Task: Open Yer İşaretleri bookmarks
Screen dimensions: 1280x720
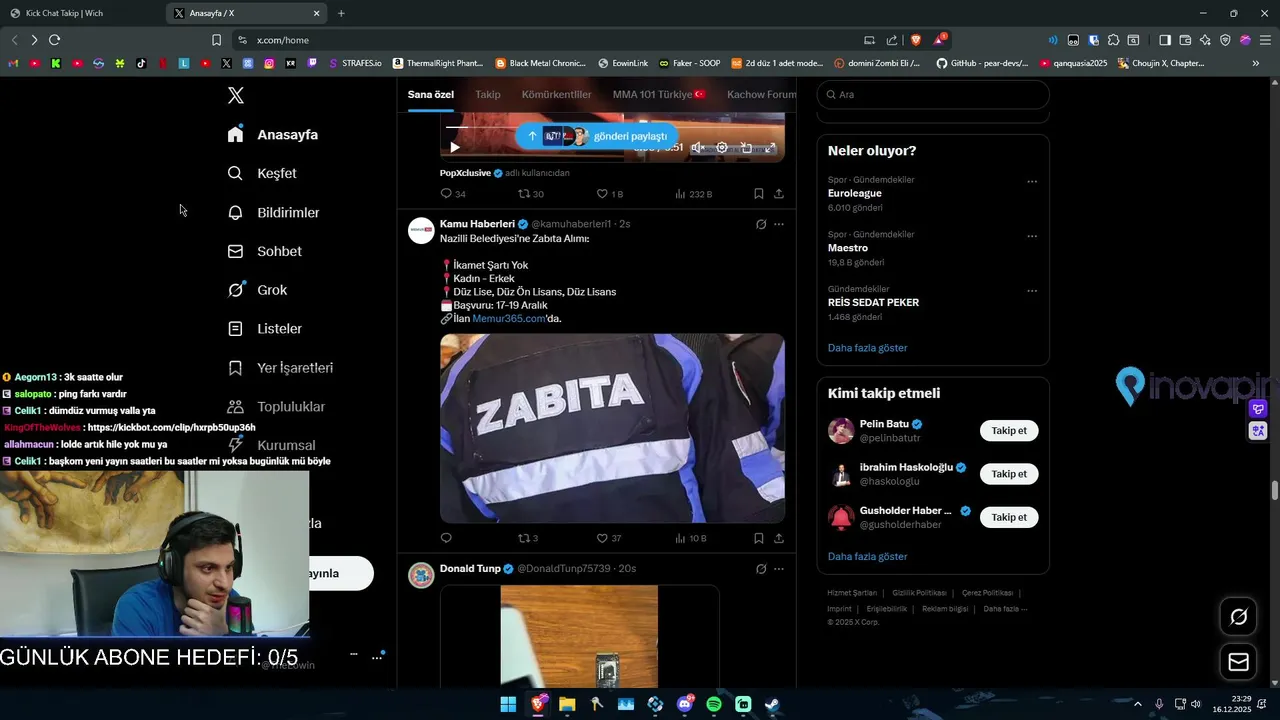Action: click(x=280, y=367)
